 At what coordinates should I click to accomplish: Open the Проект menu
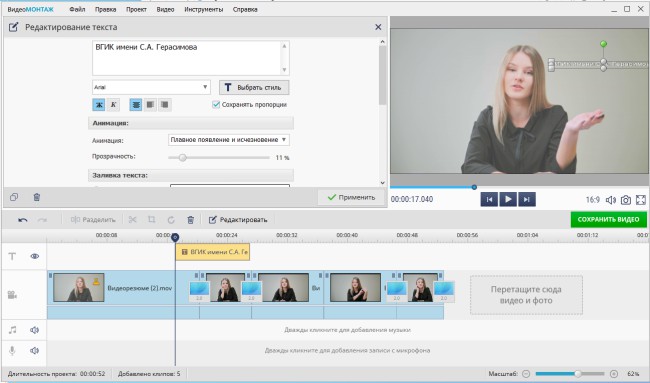pyautogui.click(x=136, y=9)
